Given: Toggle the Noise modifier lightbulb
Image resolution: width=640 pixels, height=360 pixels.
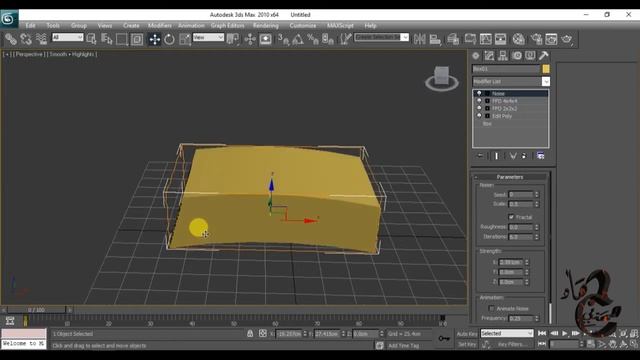Looking at the screenshot, I should coord(479,93).
